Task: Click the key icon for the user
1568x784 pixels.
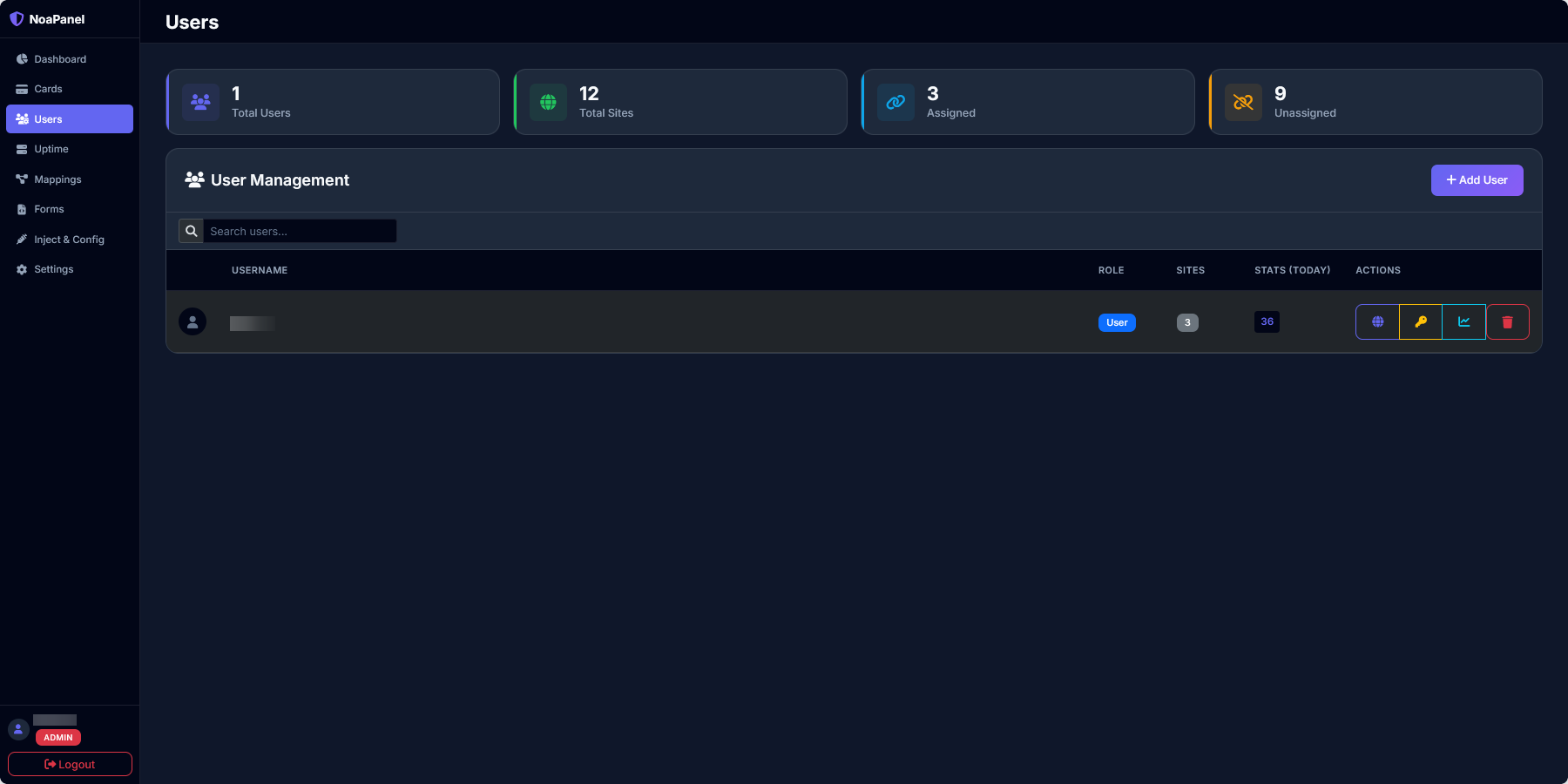Action: pos(1421,321)
